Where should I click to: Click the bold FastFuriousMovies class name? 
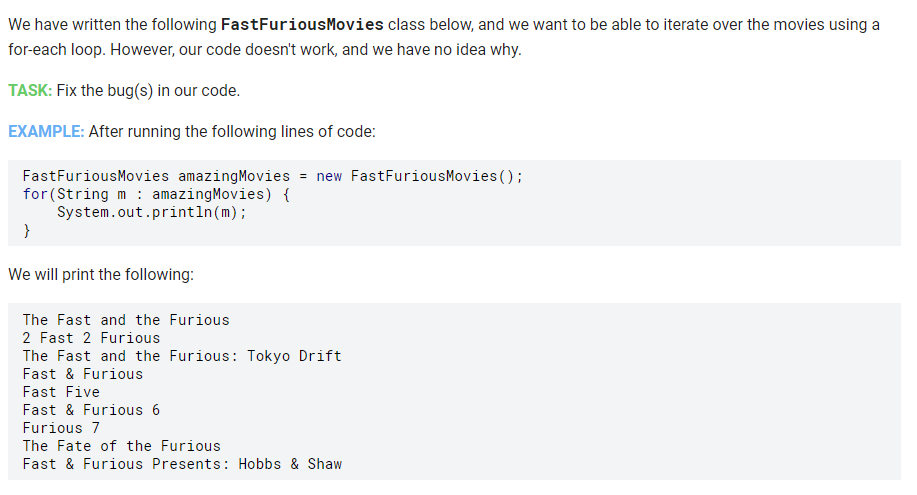coord(302,25)
